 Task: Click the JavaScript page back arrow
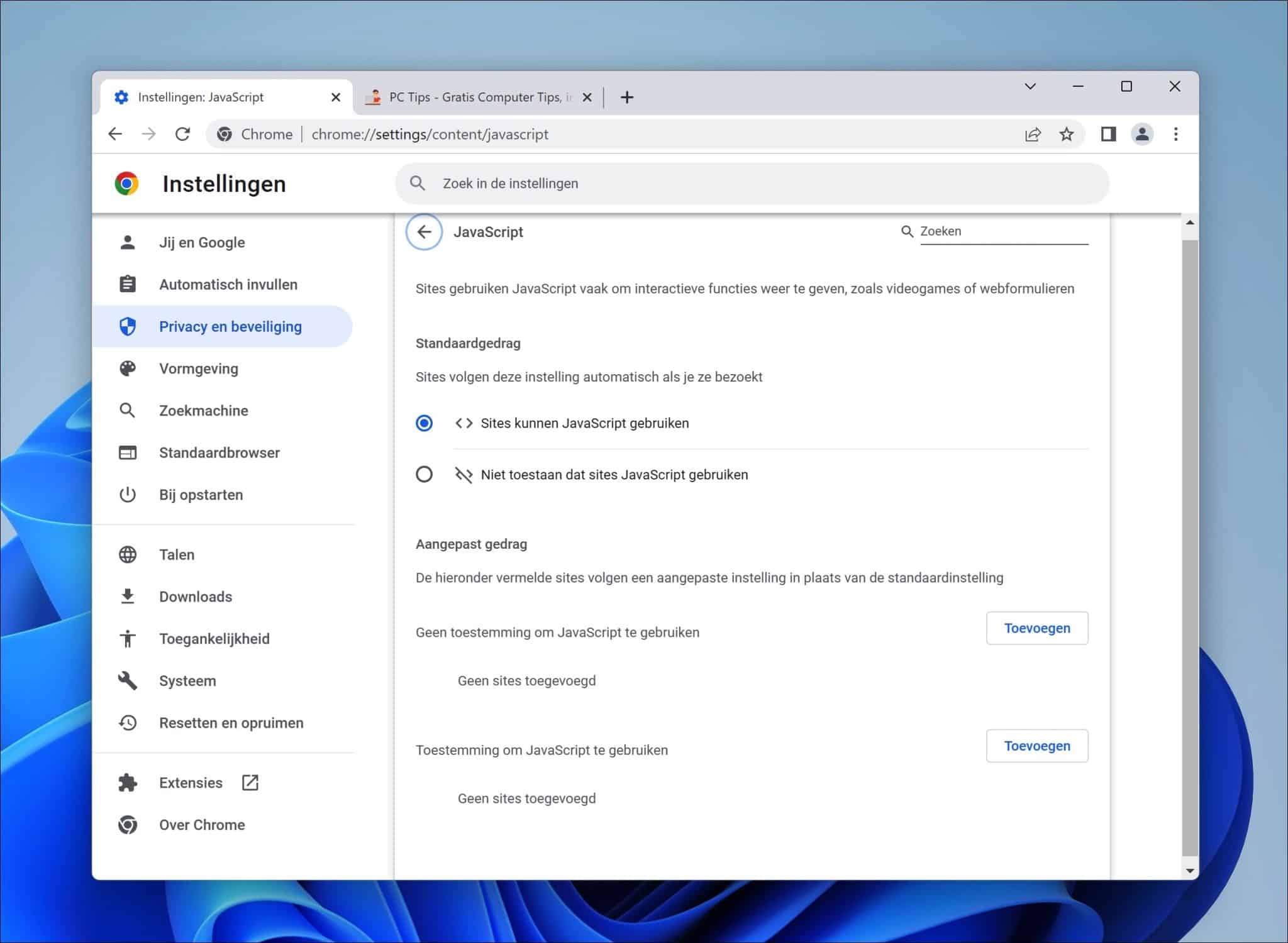pos(424,232)
